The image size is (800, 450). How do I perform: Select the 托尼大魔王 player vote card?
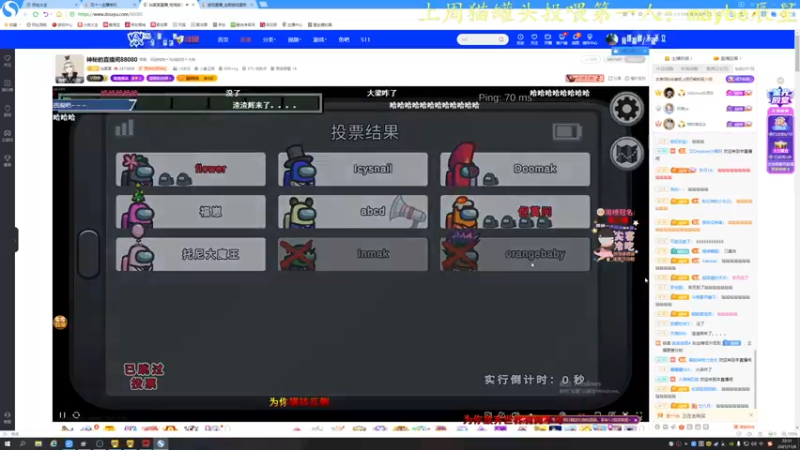click(x=190, y=254)
